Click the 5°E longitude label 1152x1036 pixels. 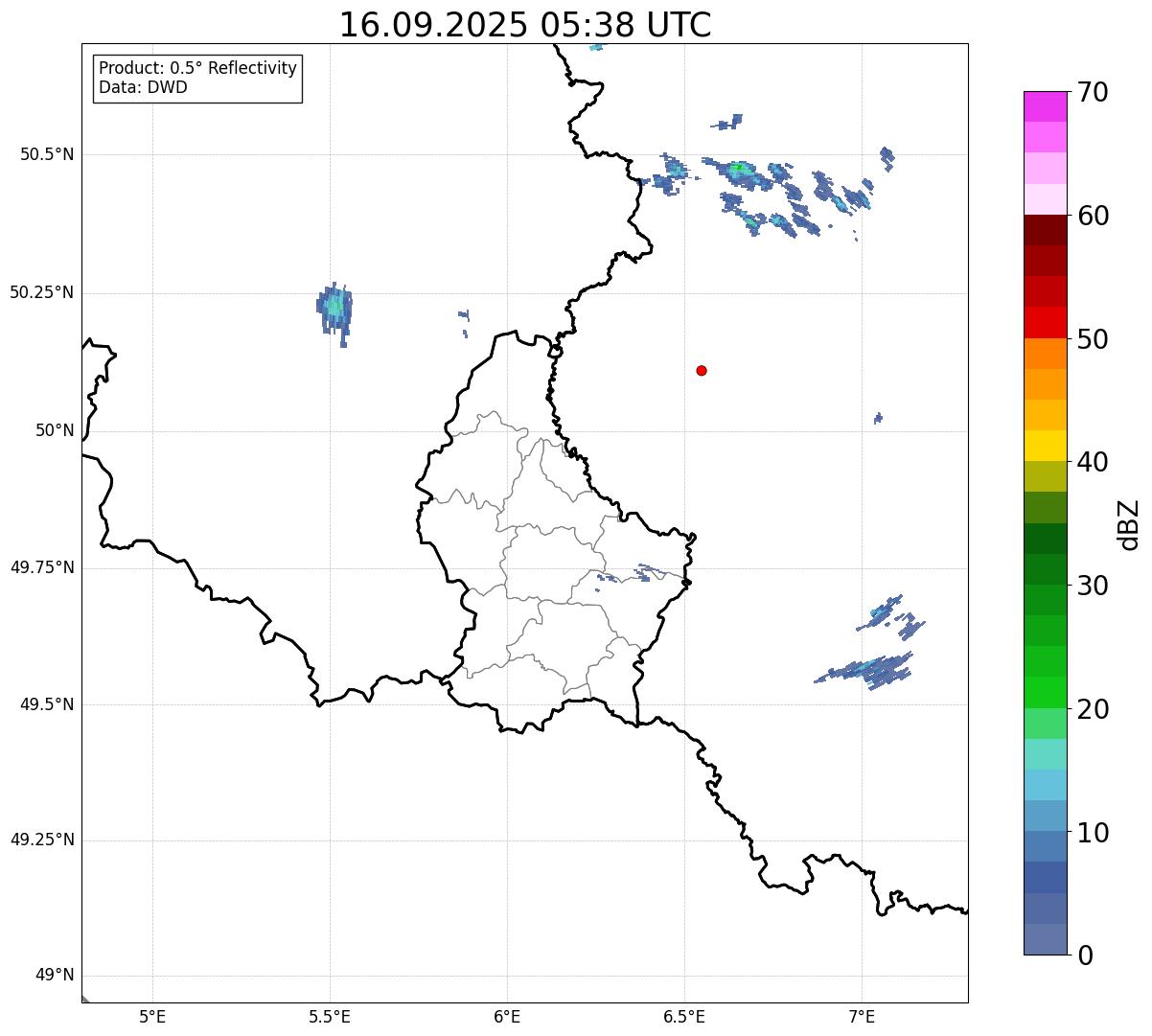(152, 1017)
